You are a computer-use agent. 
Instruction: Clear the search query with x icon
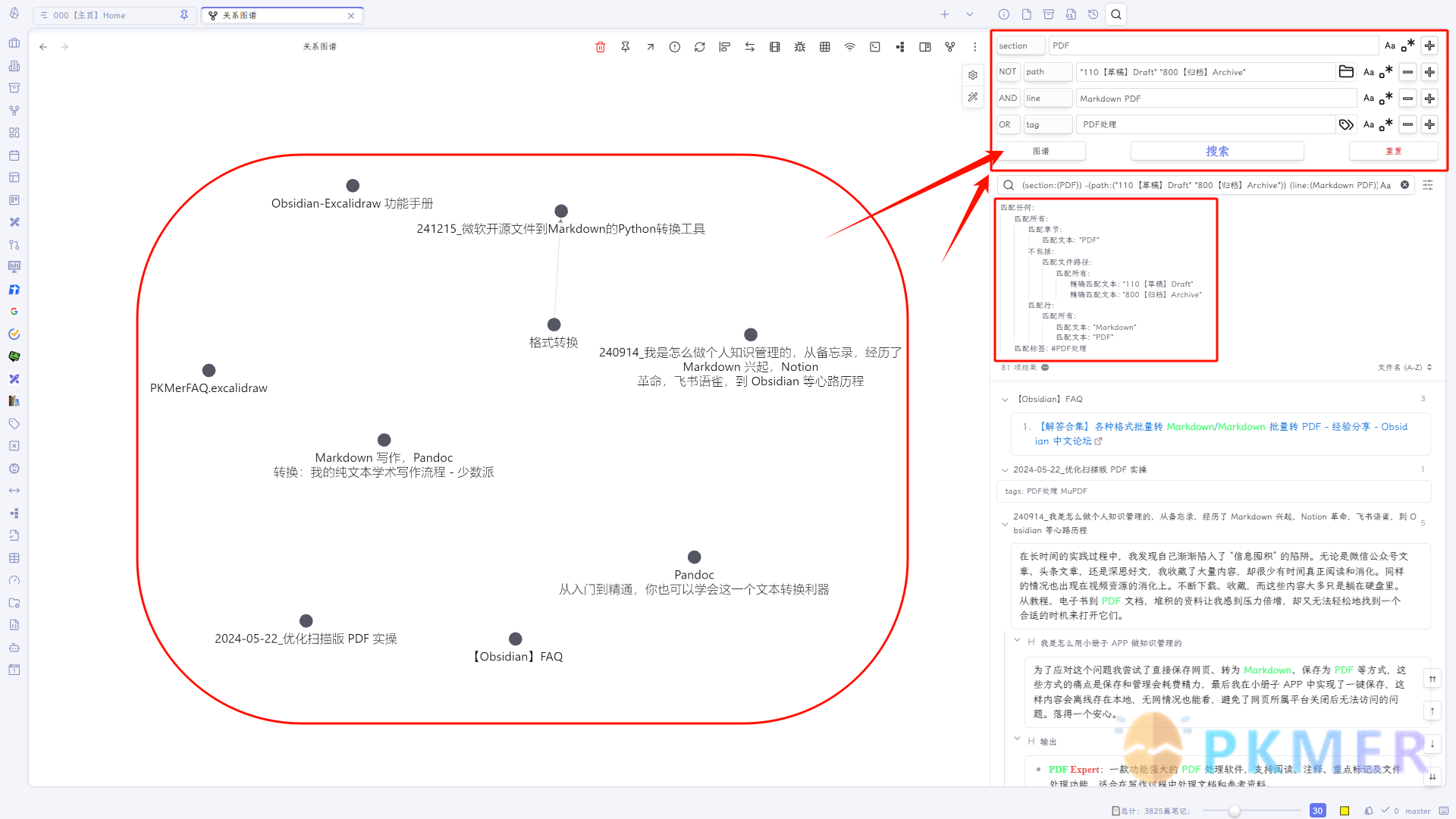pos(1404,185)
